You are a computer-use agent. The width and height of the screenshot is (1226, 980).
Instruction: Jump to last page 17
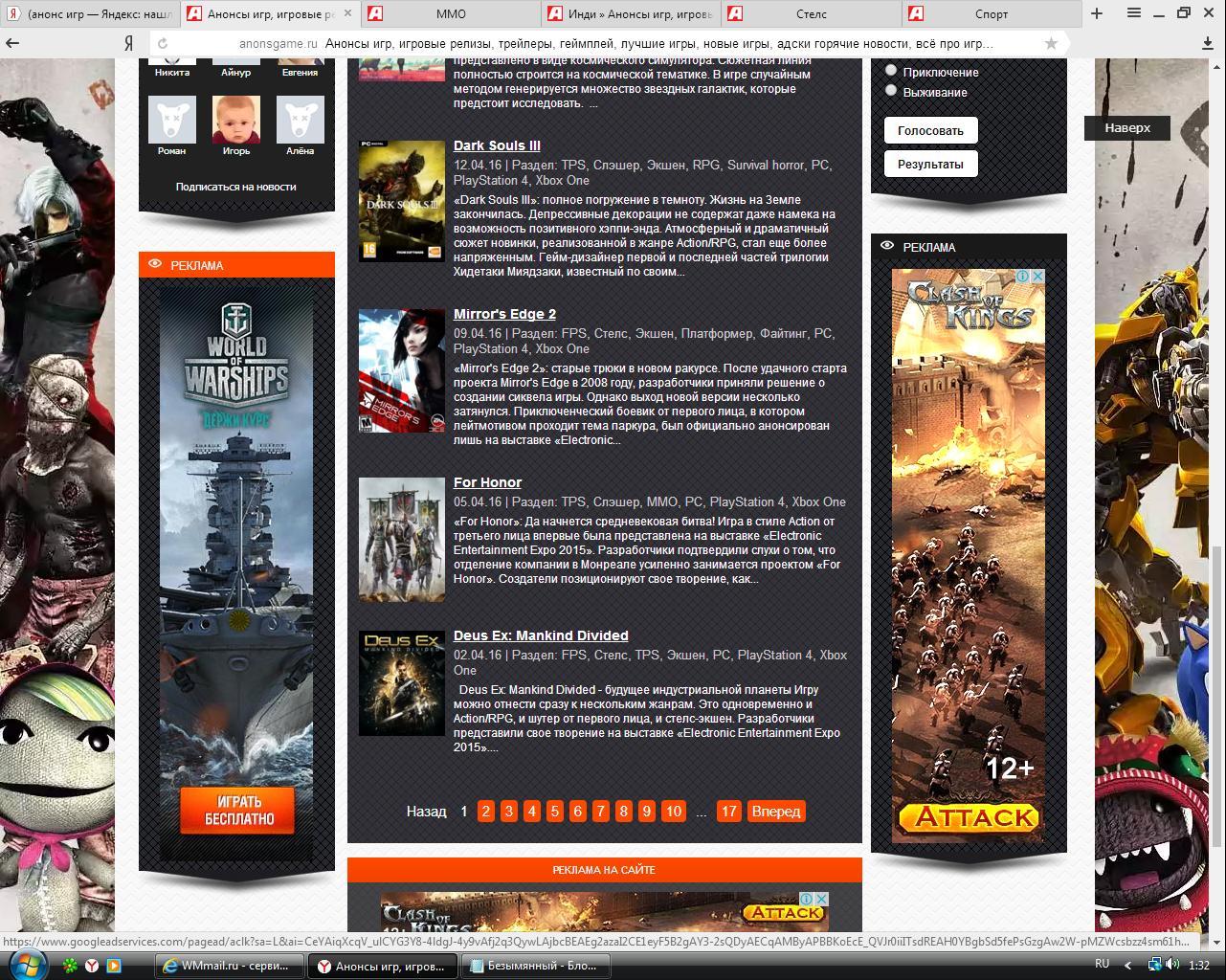(729, 812)
